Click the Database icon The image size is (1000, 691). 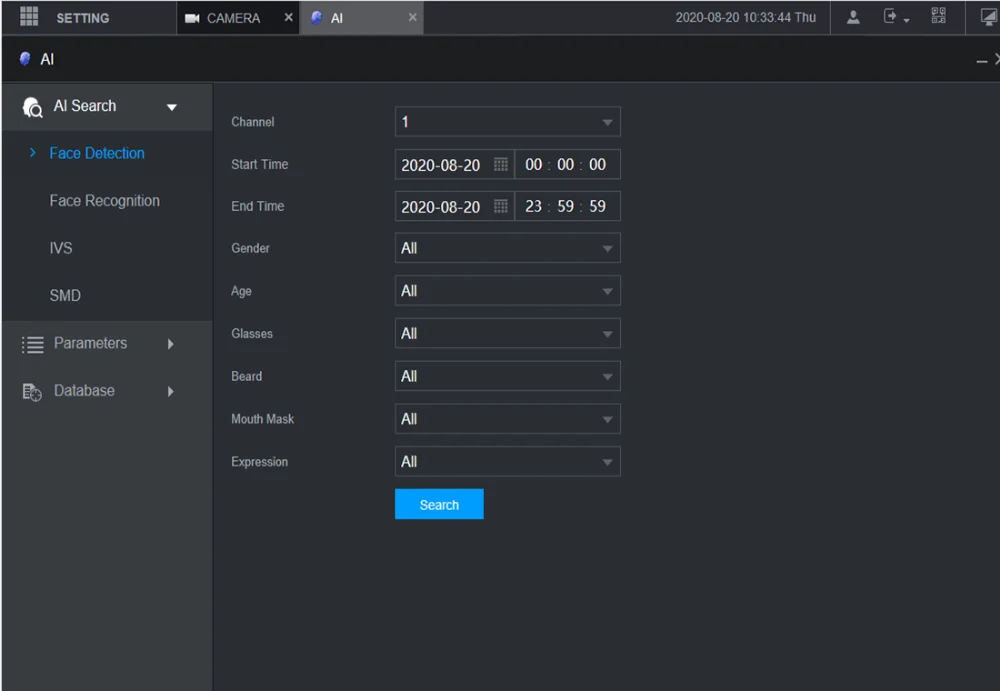[32, 392]
